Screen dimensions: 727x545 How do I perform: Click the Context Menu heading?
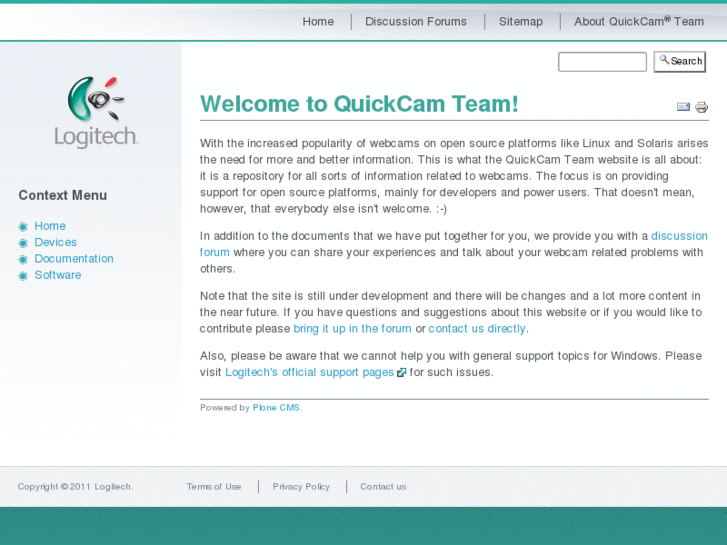click(x=63, y=195)
